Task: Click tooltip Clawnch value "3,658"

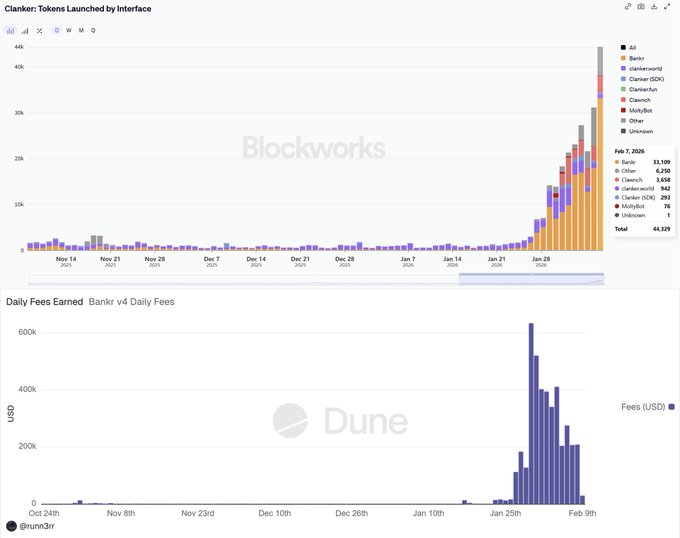Action: coord(663,180)
